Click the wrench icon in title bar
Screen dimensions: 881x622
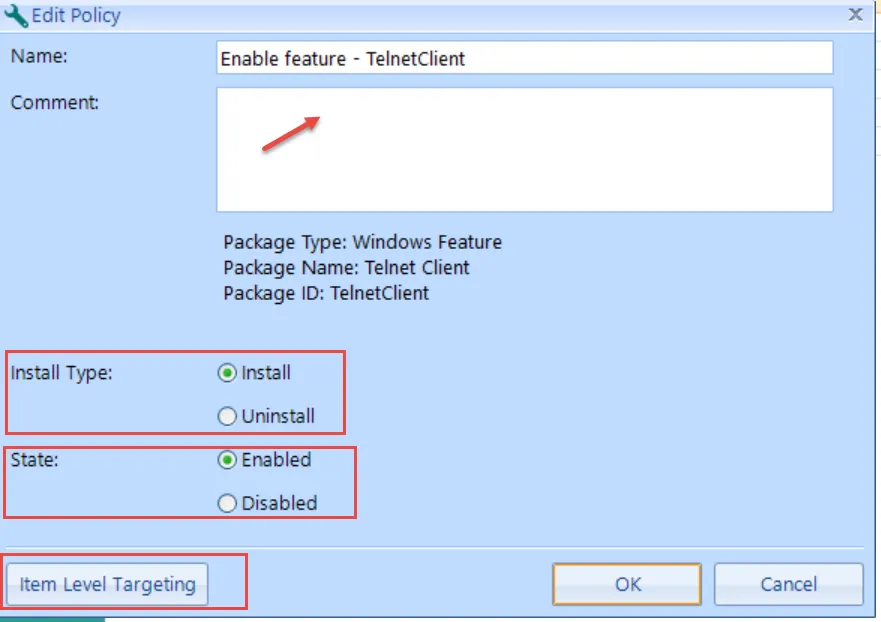point(16,16)
